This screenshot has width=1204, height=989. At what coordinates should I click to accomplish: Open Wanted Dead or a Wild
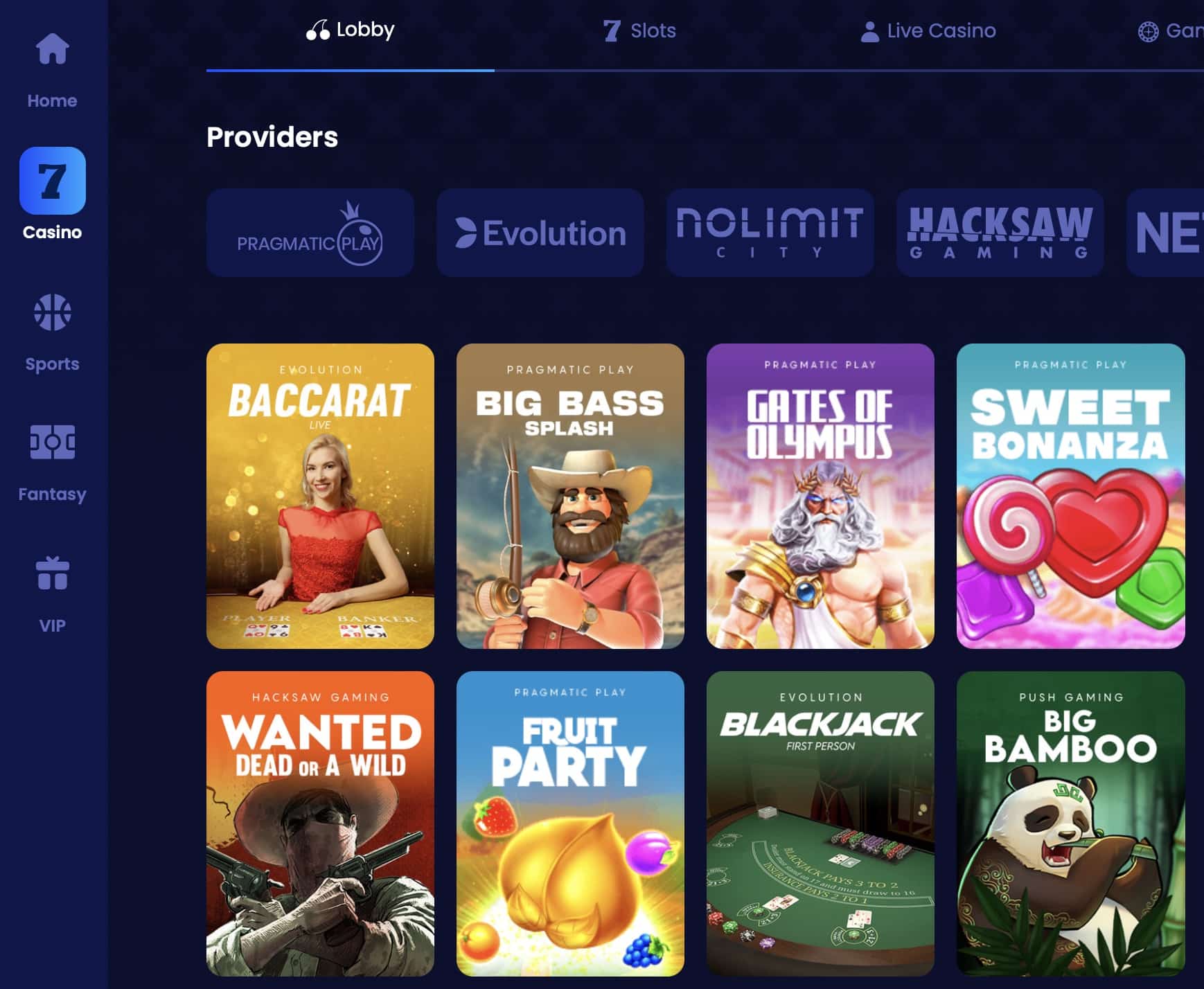[x=320, y=823]
